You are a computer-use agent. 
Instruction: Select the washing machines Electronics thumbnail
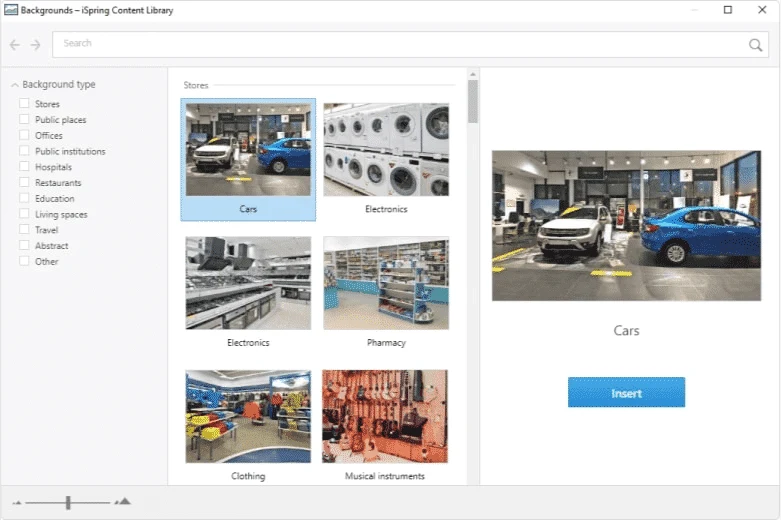[x=386, y=149]
